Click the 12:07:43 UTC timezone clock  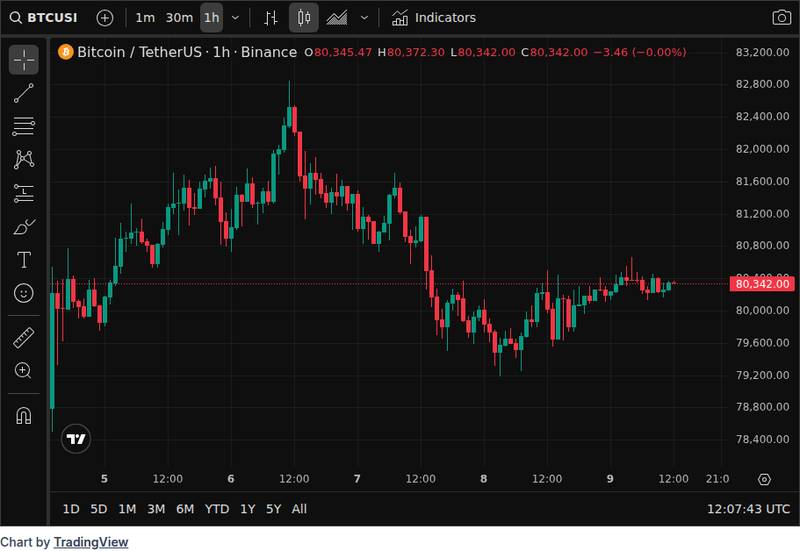748,509
